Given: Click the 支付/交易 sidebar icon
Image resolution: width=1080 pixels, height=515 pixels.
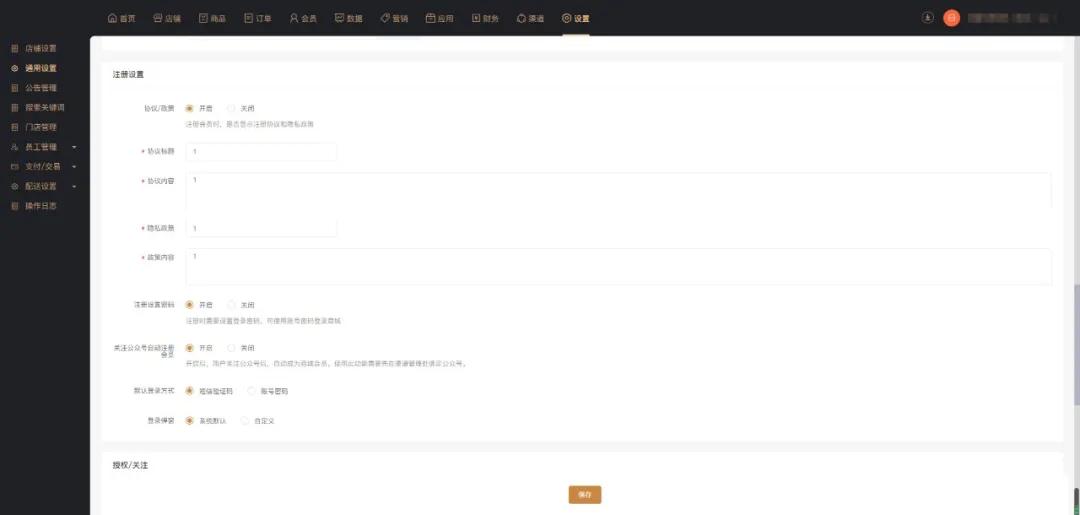Looking at the screenshot, I should click(x=14, y=167).
